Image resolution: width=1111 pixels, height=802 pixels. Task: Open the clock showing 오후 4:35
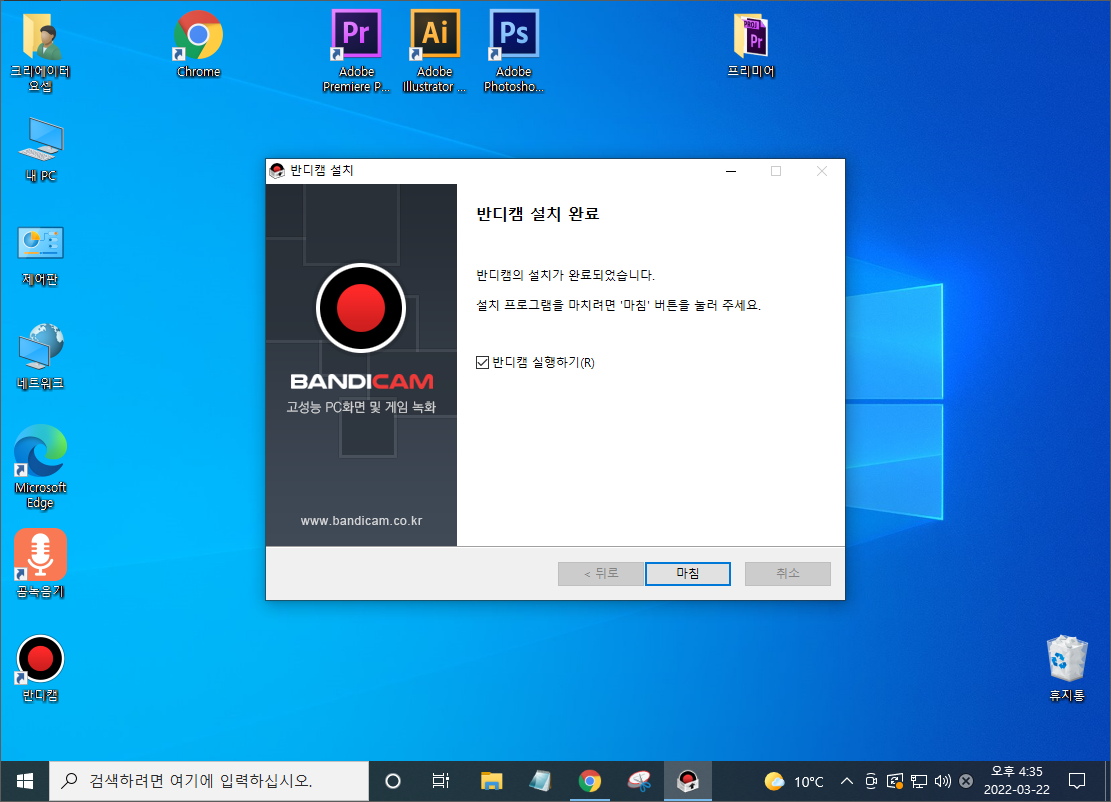click(x=1017, y=781)
